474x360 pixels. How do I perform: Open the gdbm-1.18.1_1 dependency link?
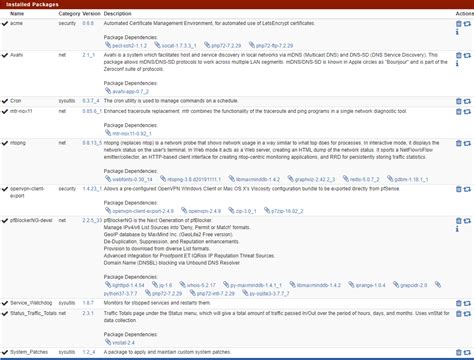tap(408, 179)
